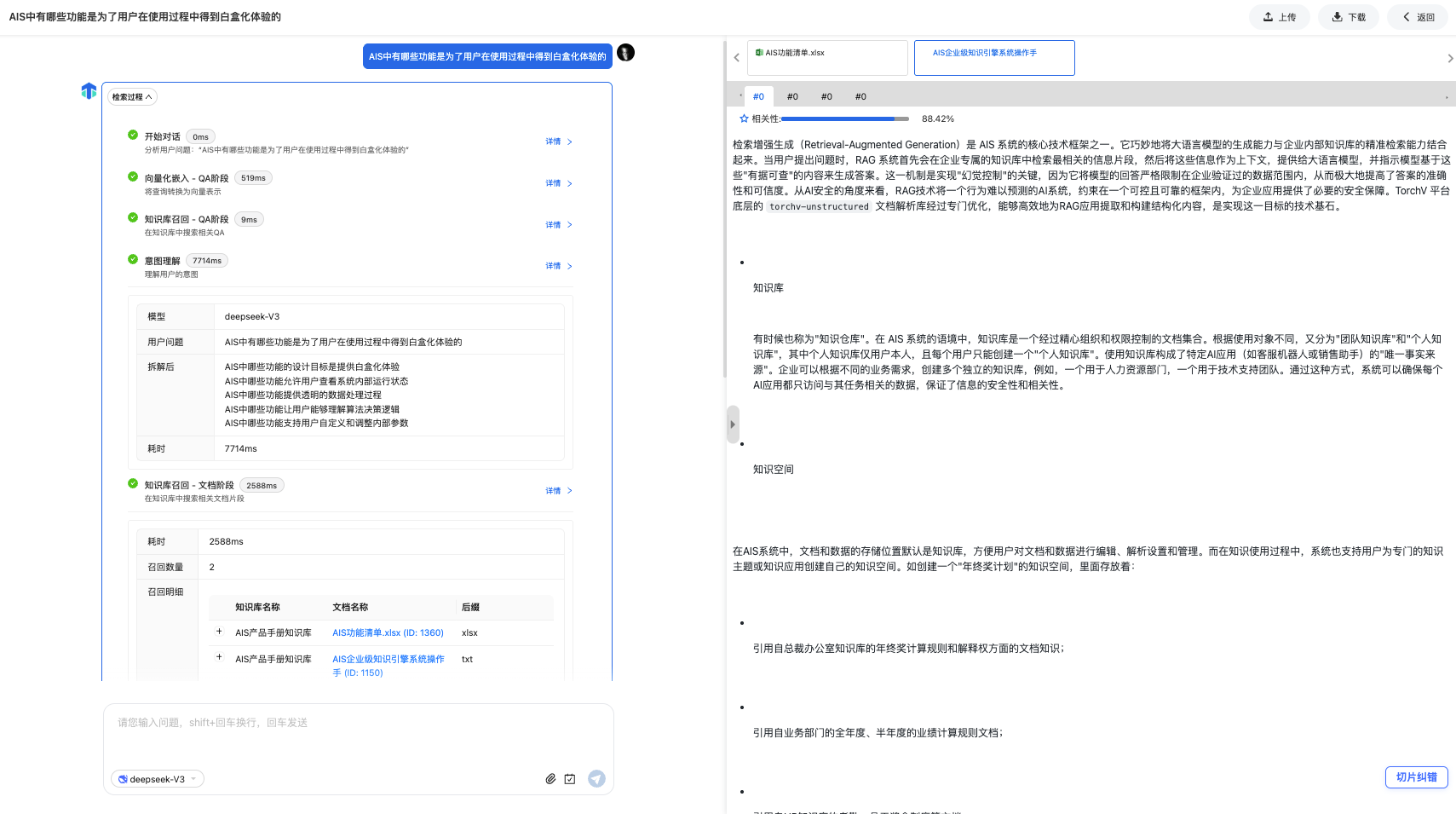Click the blue assistant logo icon
1456x814 pixels.
(89, 91)
